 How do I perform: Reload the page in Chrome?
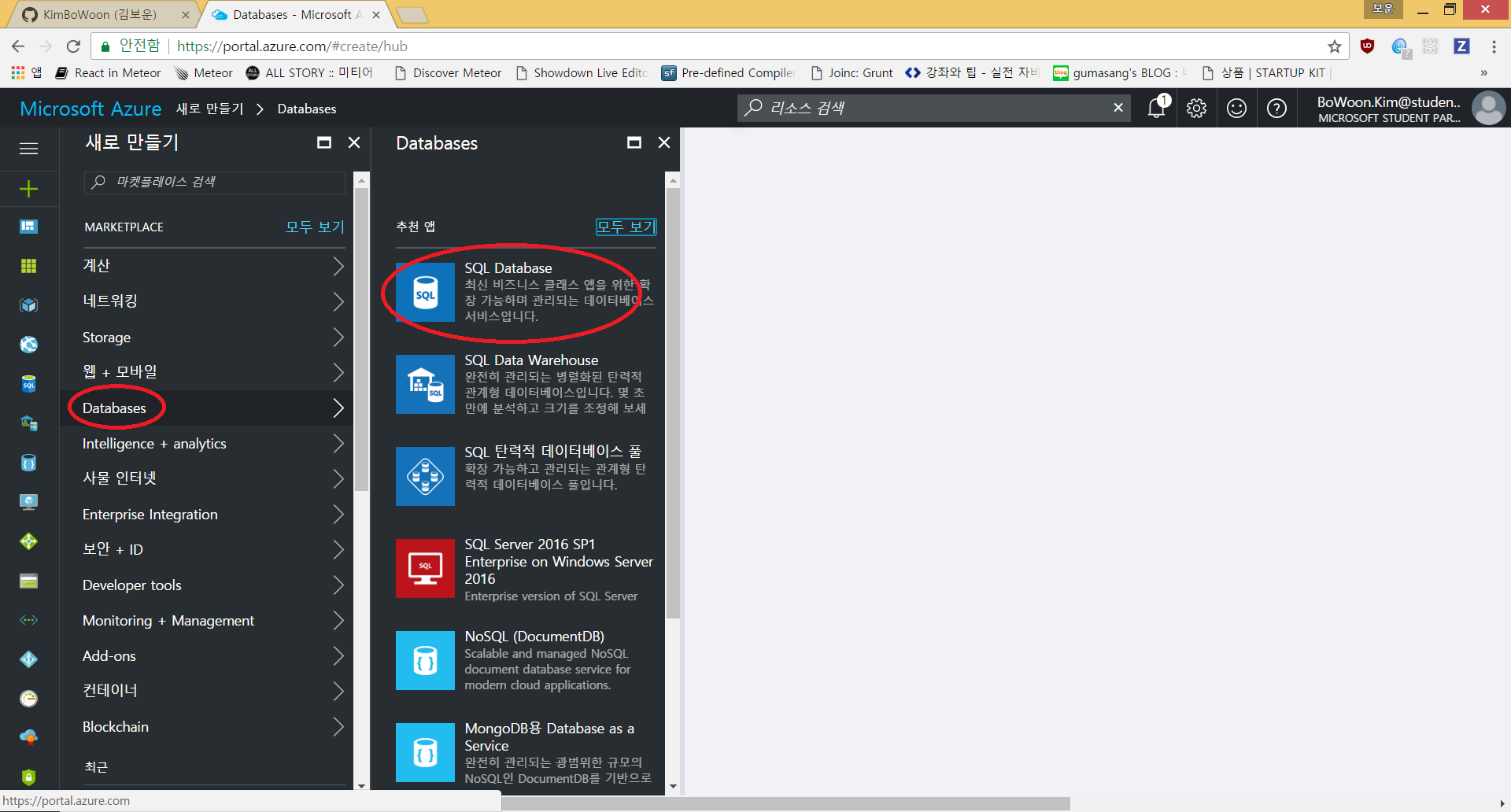click(x=73, y=46)
